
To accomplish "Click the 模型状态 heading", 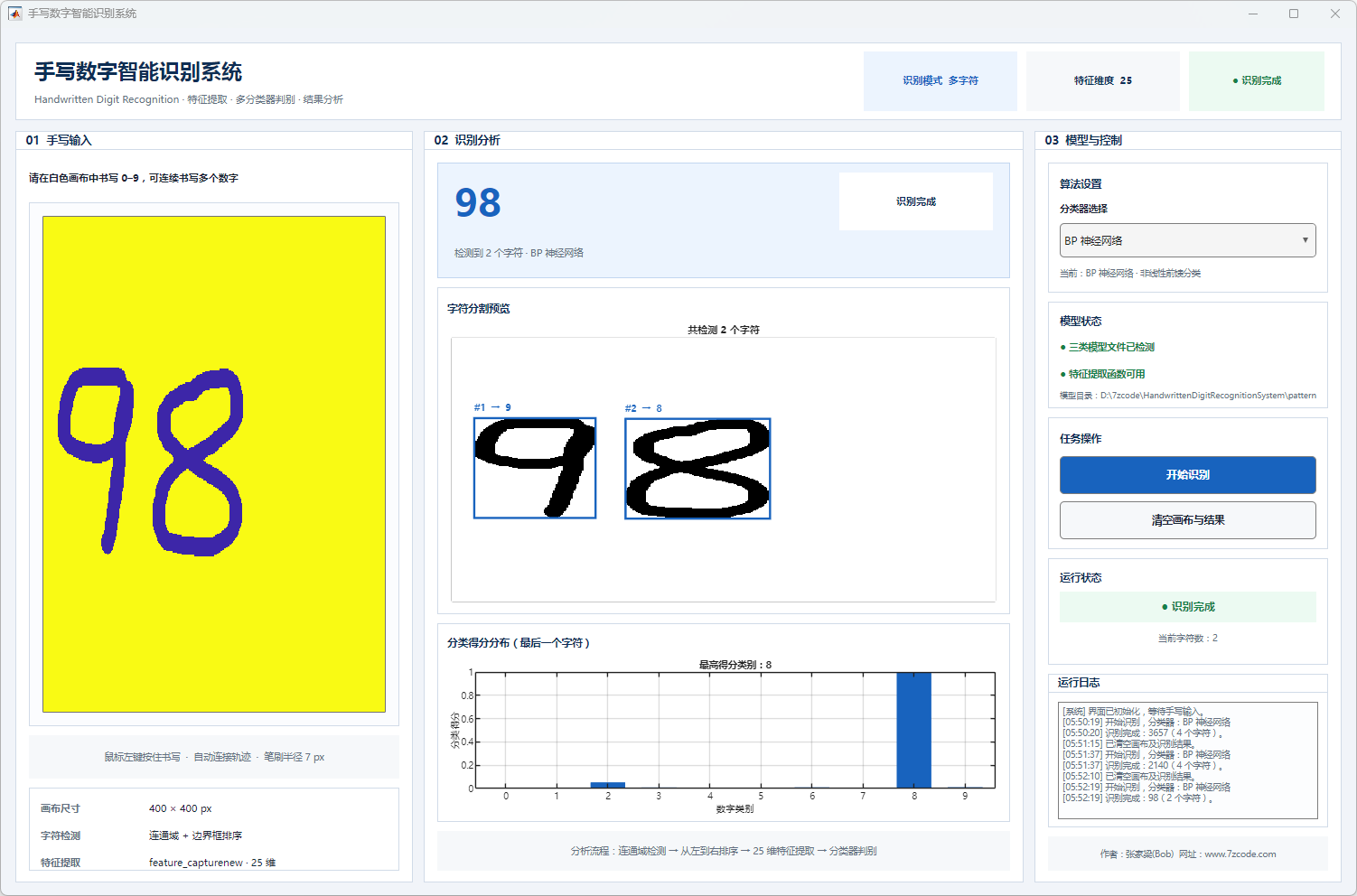I will 1081,322.
